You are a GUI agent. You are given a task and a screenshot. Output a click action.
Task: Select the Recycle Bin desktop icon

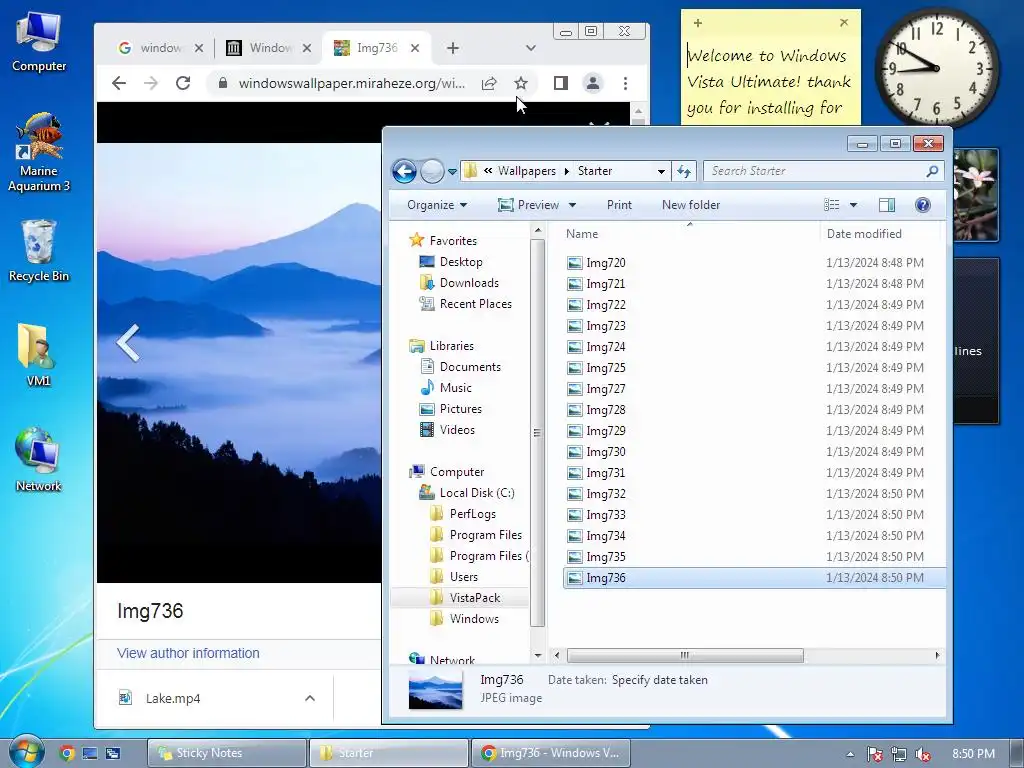click(39, 251)
